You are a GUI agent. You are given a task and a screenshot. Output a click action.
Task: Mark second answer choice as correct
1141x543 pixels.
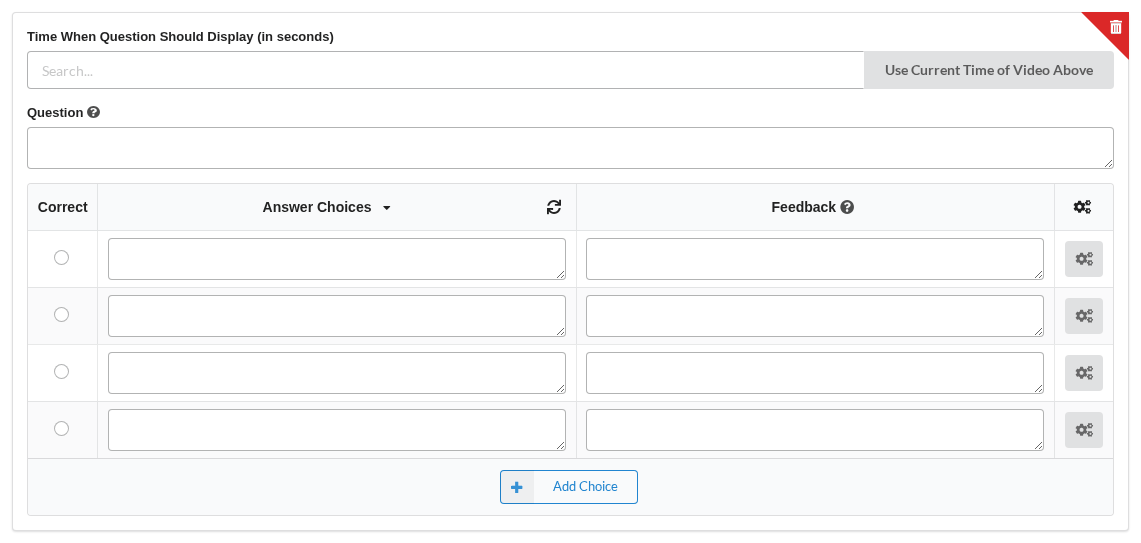click(62, 314)
